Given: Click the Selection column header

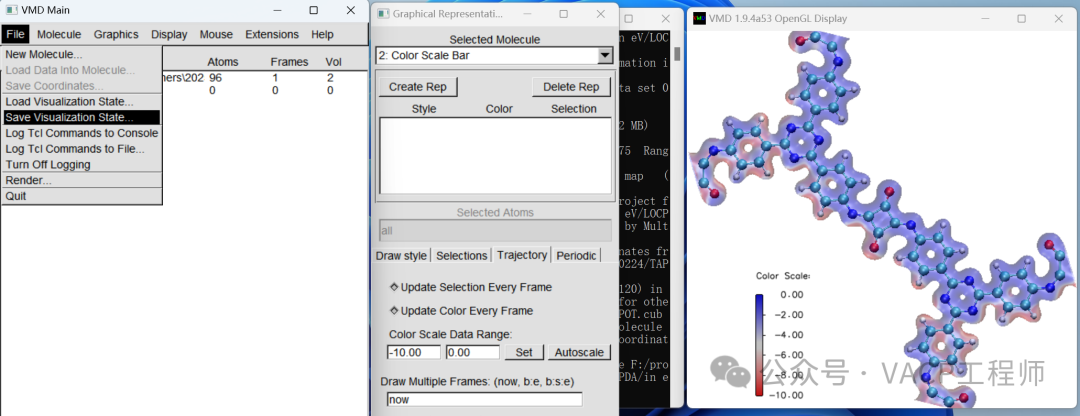Looking at the screenshot, I should tap(574, 109).
